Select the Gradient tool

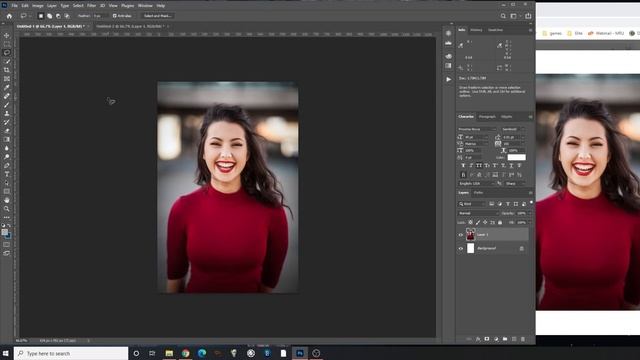(7, 139)
